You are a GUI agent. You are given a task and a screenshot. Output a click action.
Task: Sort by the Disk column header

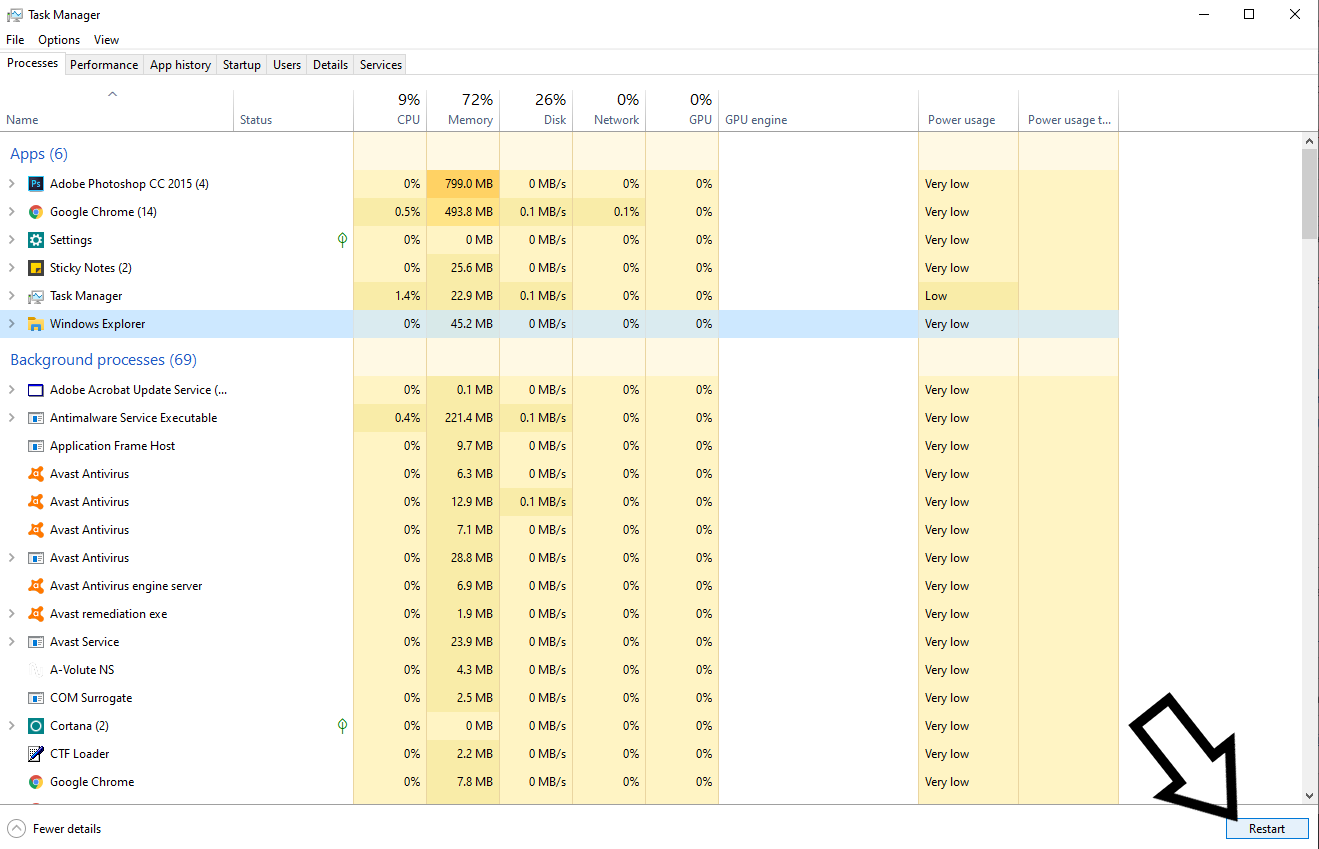pos(536,110)
